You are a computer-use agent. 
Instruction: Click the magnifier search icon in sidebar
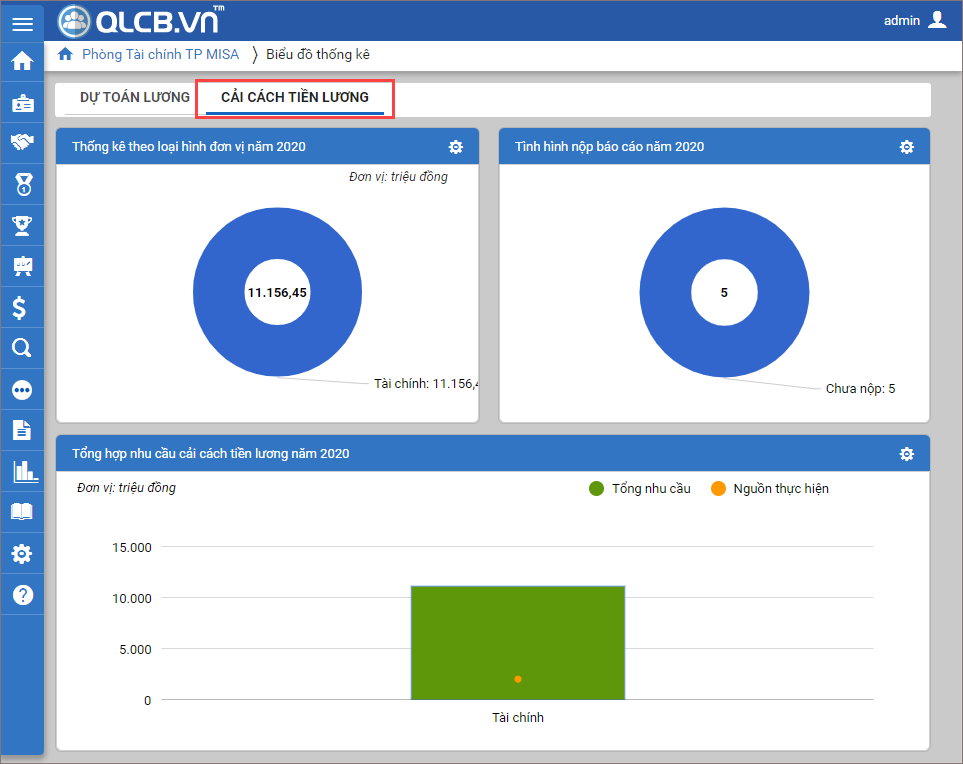click(x=22, y=348)
